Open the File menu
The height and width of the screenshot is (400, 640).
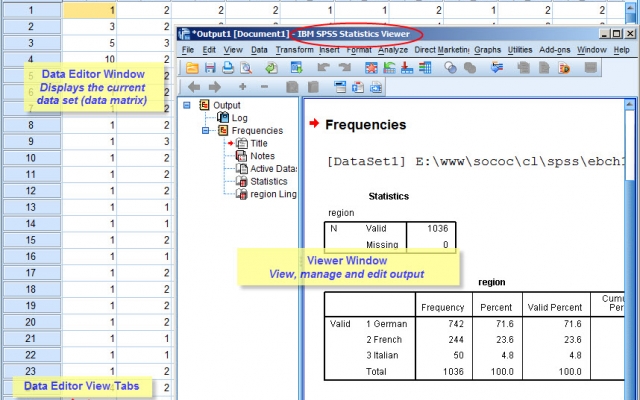188,50
